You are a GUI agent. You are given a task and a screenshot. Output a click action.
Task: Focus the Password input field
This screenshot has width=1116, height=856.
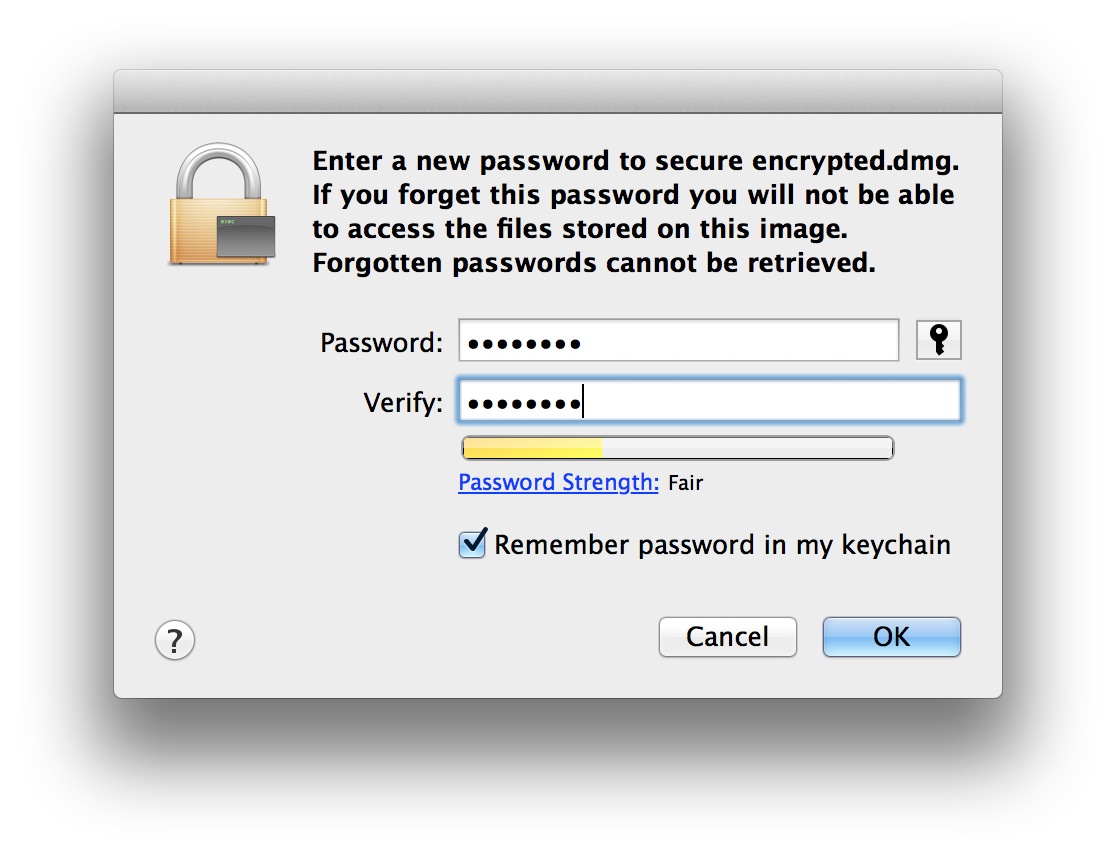(x=678, y=341)
